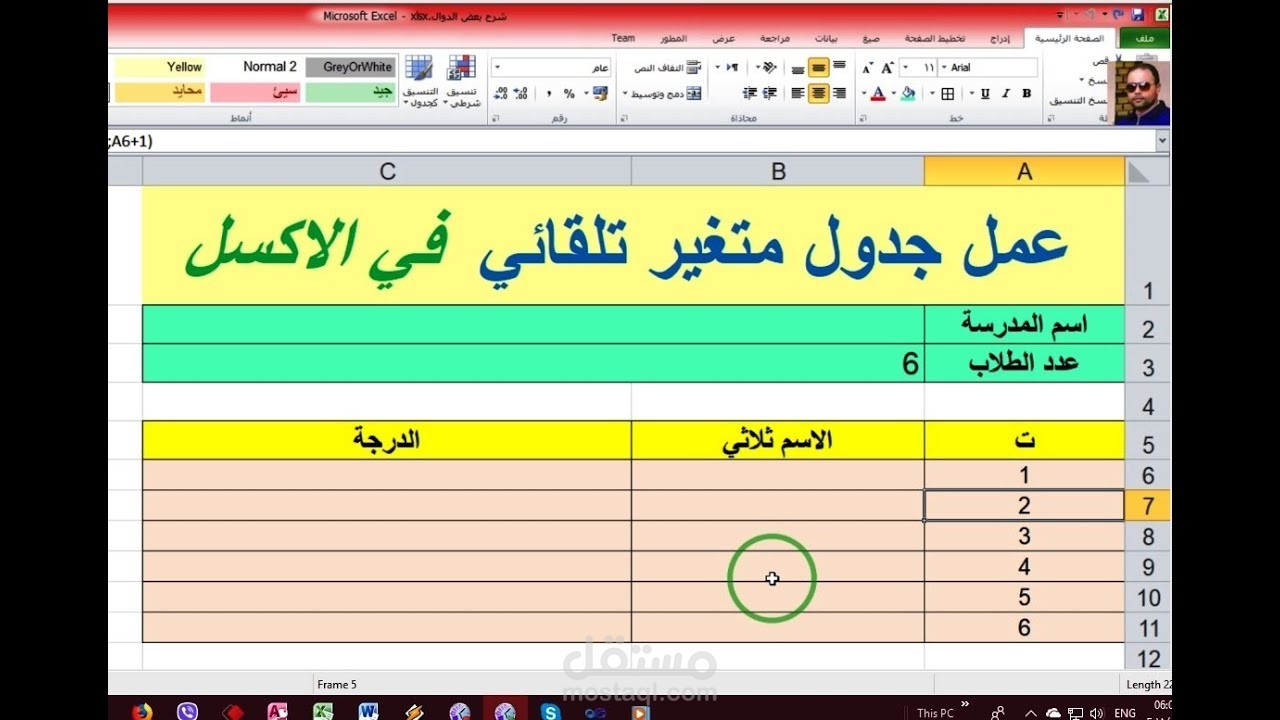Open Word from the taskbar
Viewport: 1280px width, 720px height.
tap(367, 711)
